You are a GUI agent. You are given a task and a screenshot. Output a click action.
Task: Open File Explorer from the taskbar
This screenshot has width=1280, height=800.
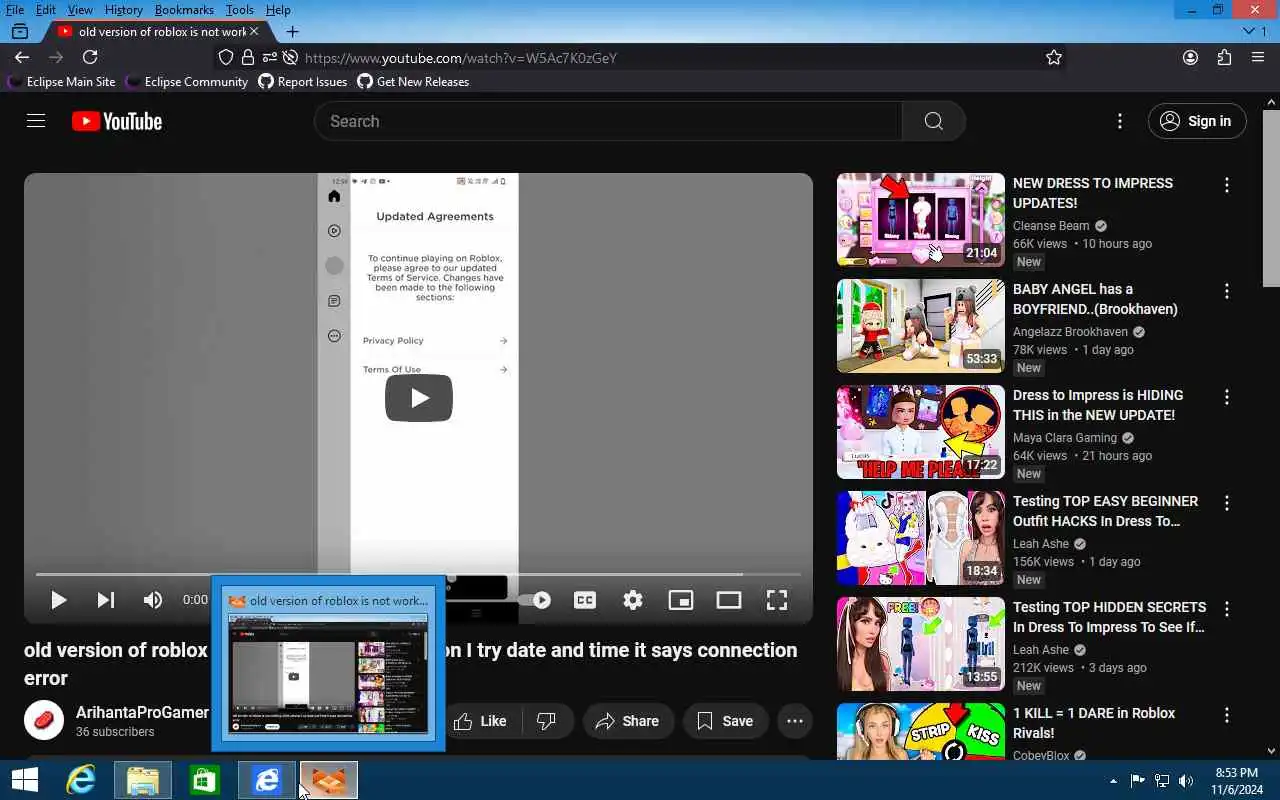tap(143, 780)
